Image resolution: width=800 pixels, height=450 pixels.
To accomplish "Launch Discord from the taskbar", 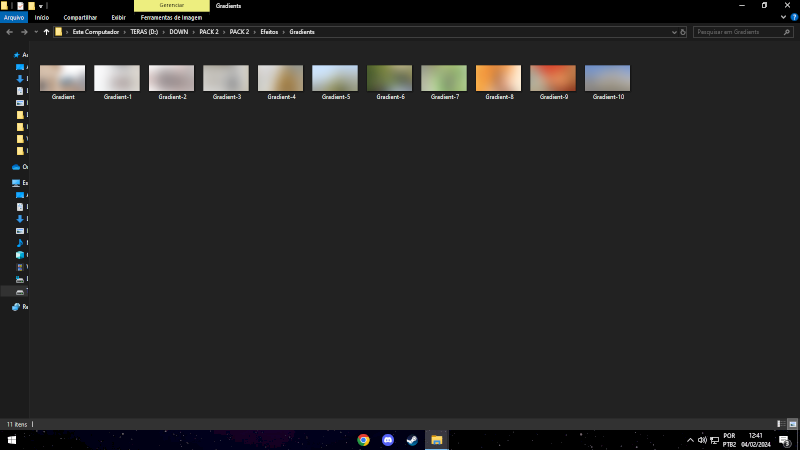I will (x=388, y=440).
